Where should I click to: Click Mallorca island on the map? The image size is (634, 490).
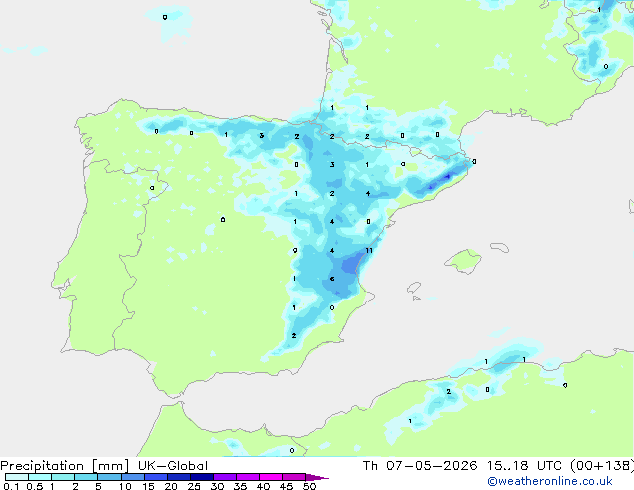[463, 261]
